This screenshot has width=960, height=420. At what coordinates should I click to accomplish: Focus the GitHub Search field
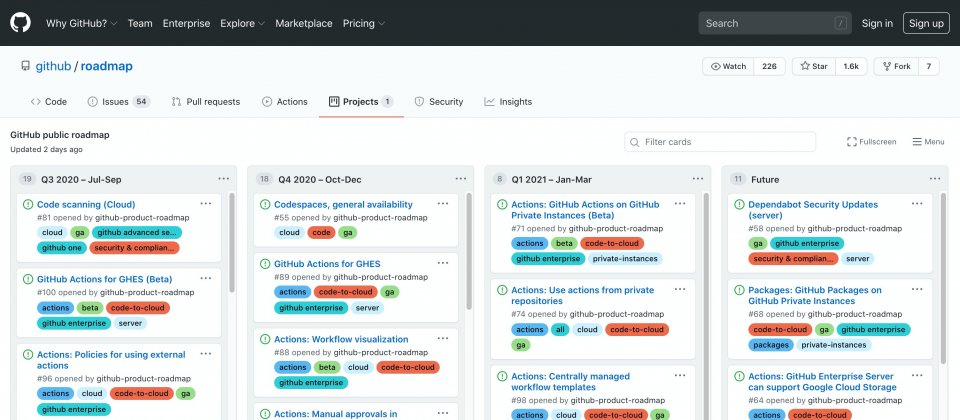774,23
